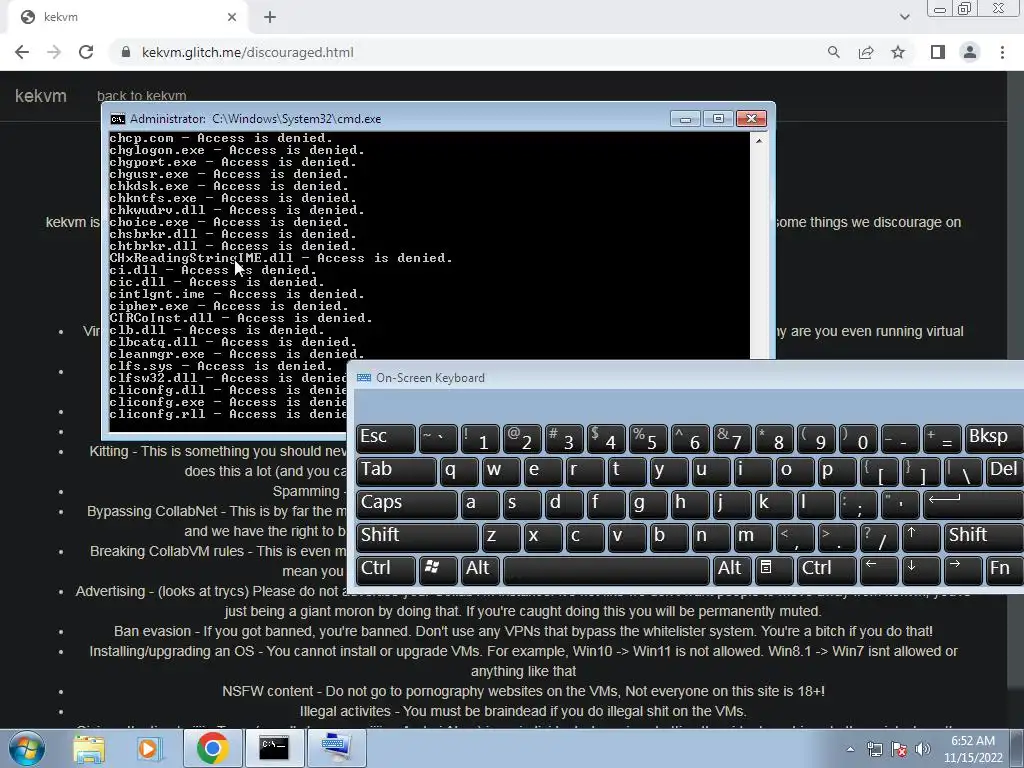Viewport: 1024px width, 768px height.
Task: Switch to cmd.exe taskbar button
Action: pyautogui.click(x=274, y=748)
